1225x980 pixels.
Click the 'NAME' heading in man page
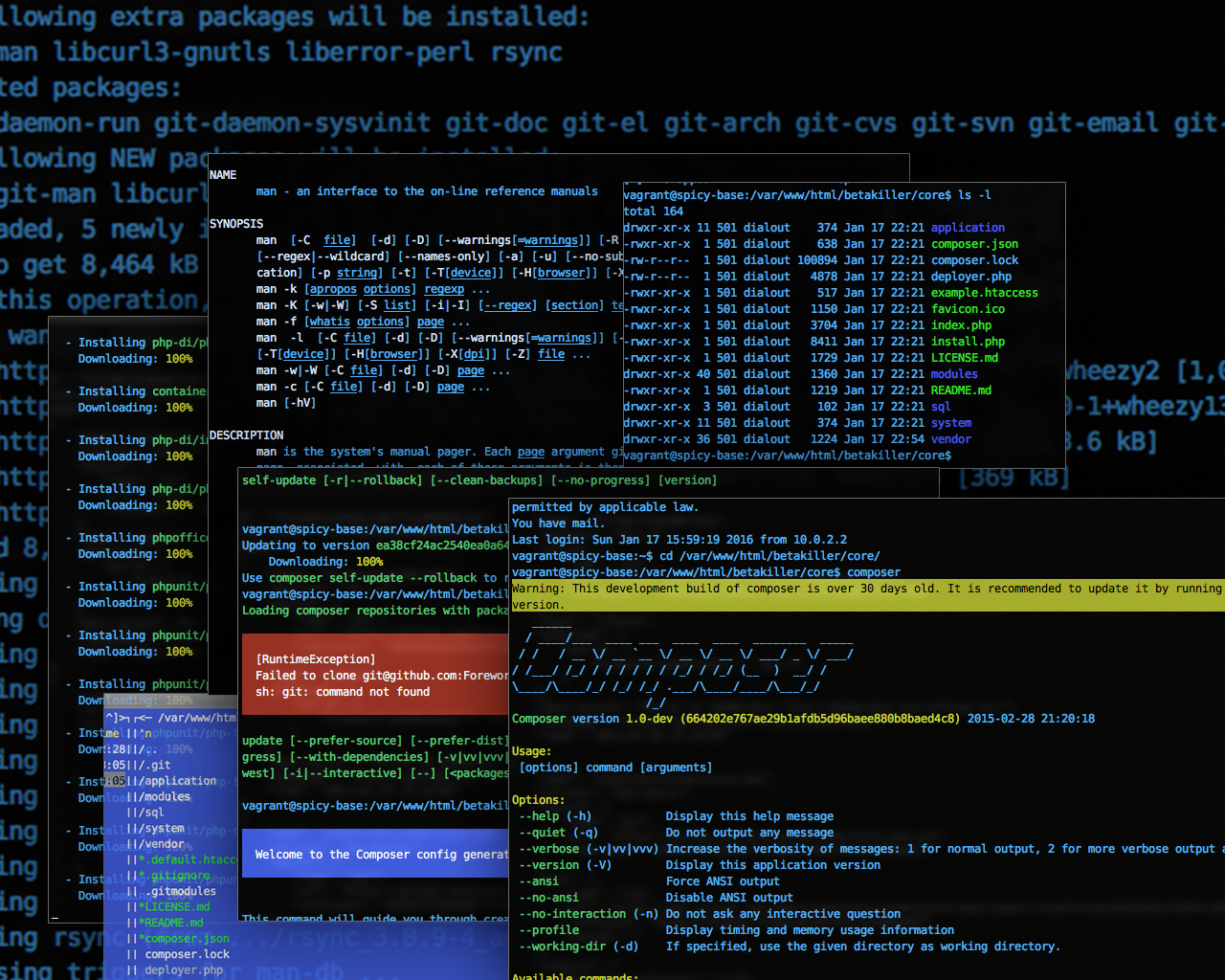pos(223,175)
